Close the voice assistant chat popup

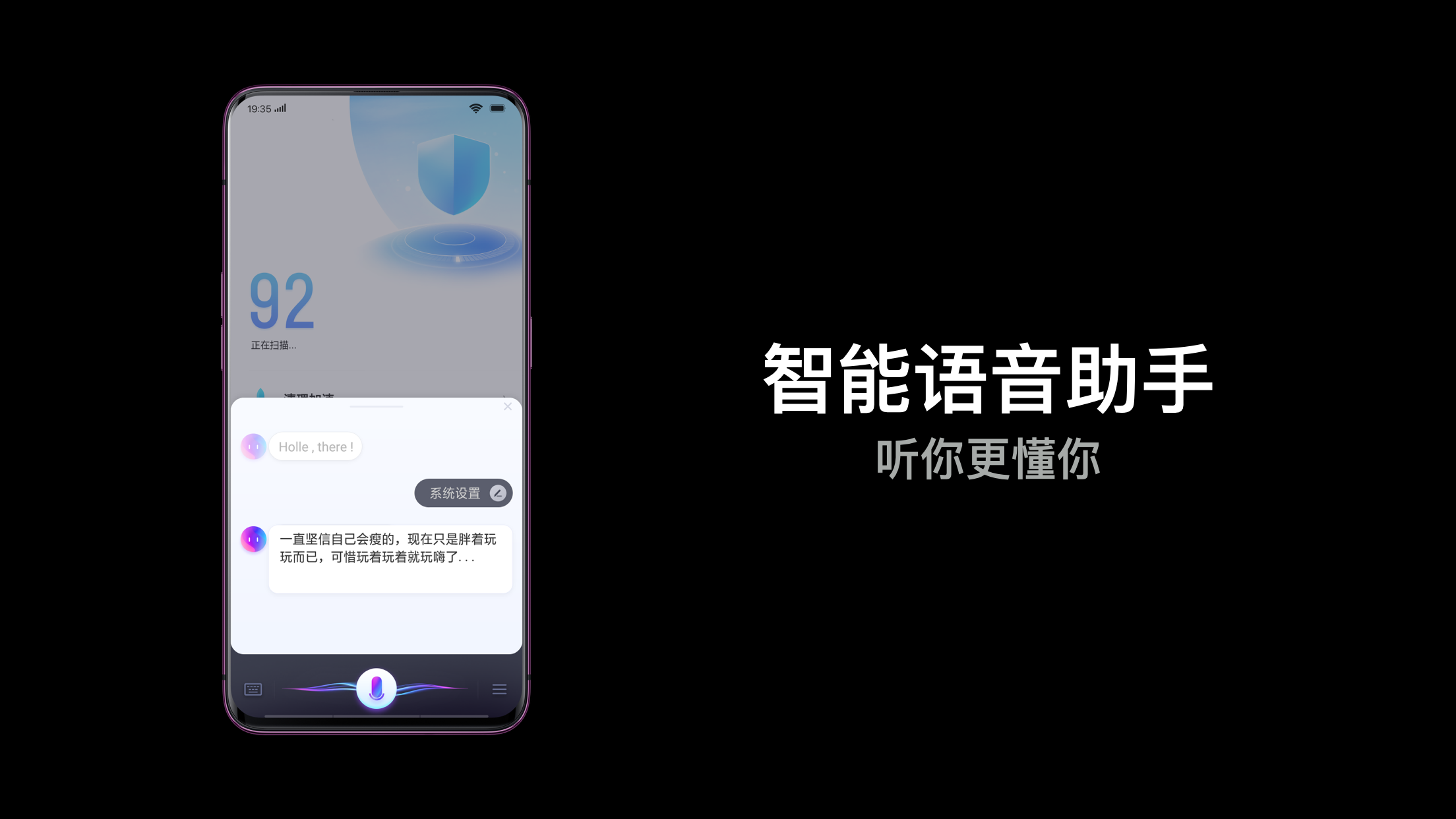click(508, 407)
